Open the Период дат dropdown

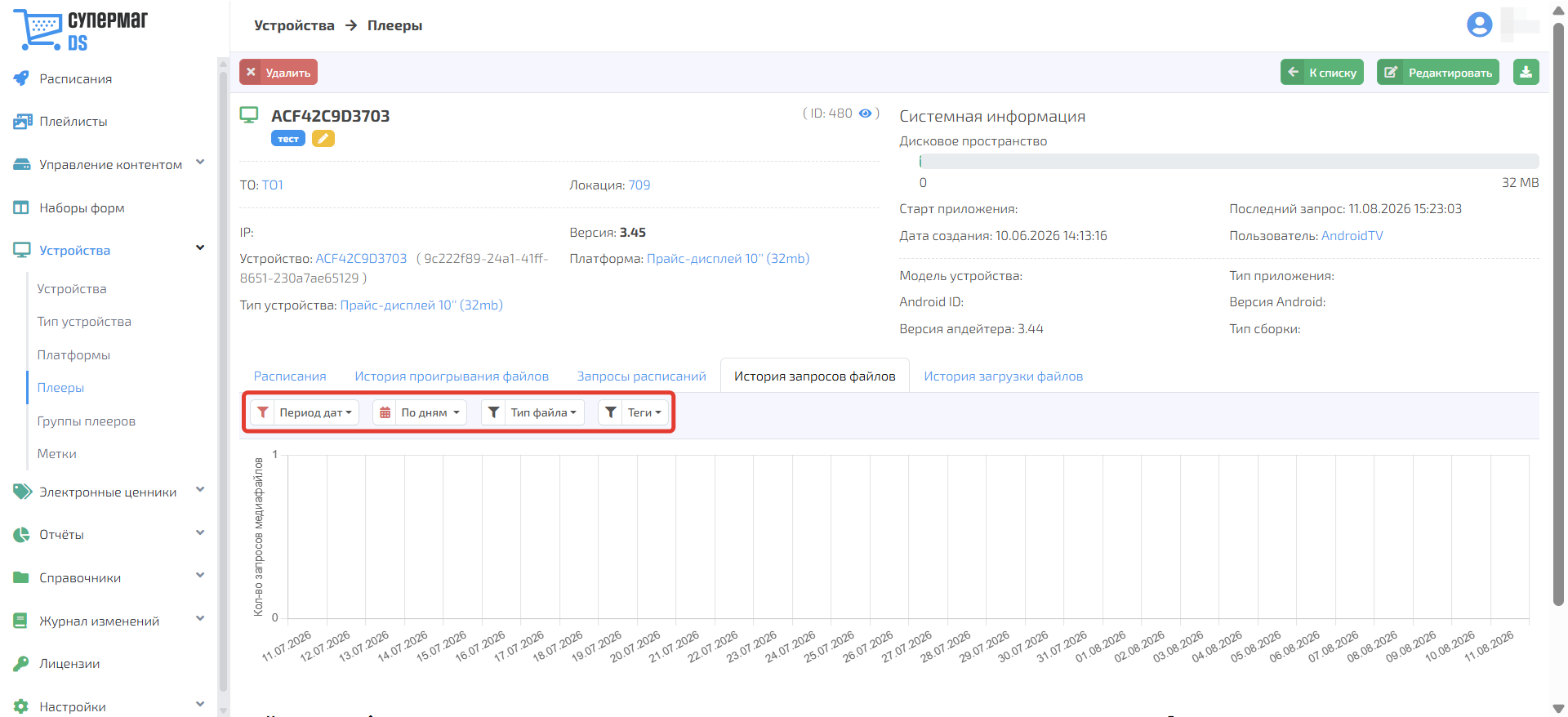[316, 412]
